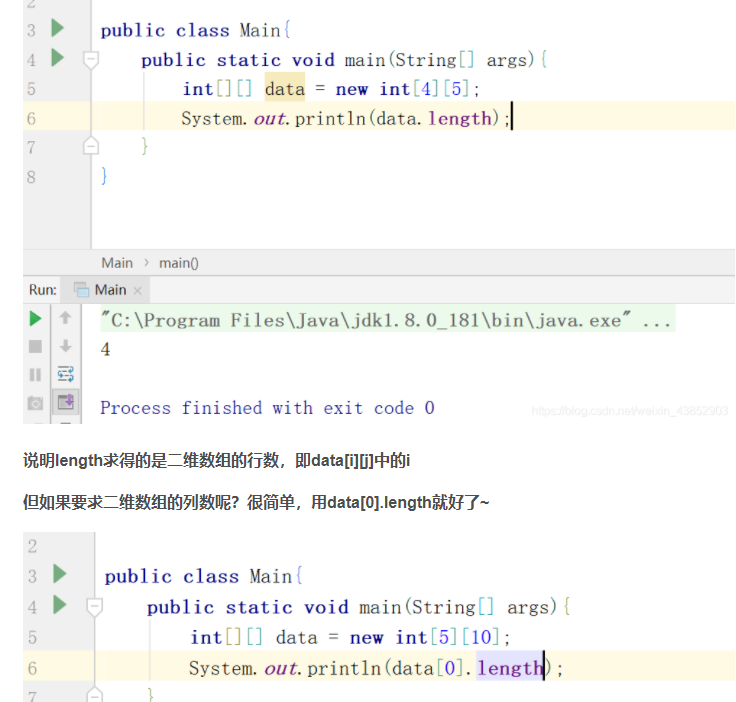Viewport: 736px width, 702px height.
Task: Close the Main run tab
Action: pos(138,291)
